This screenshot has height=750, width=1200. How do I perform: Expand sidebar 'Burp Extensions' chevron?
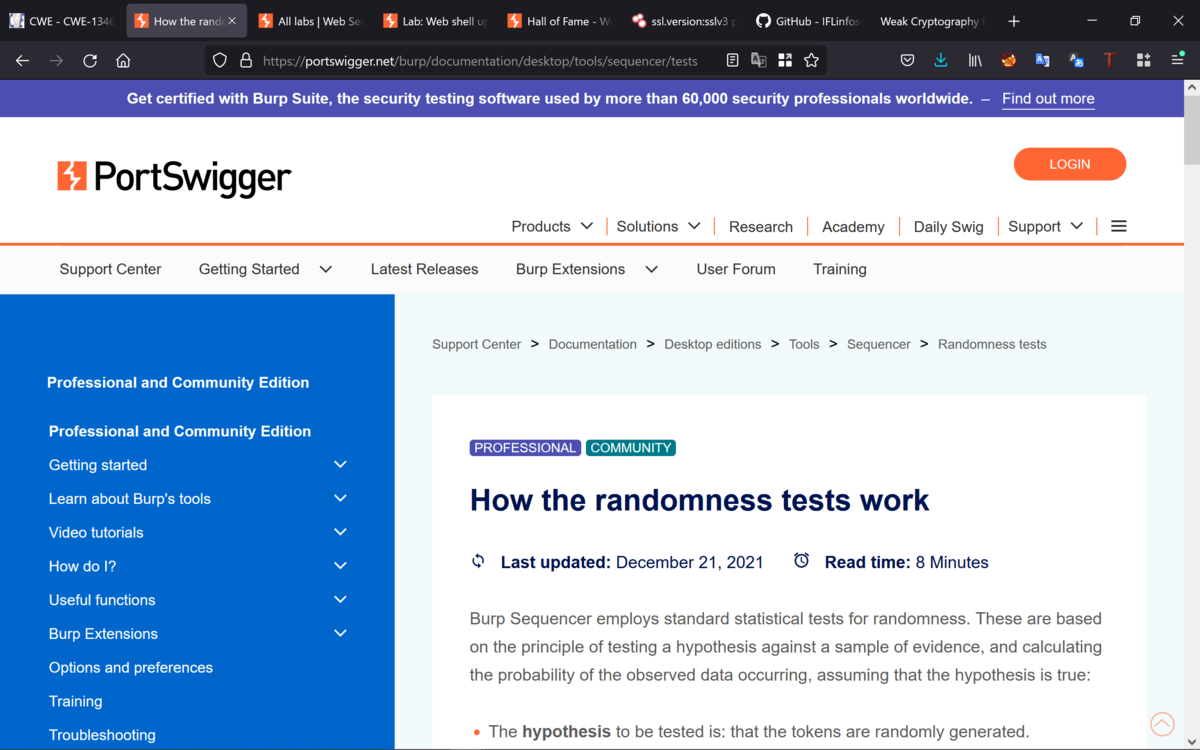340,633
